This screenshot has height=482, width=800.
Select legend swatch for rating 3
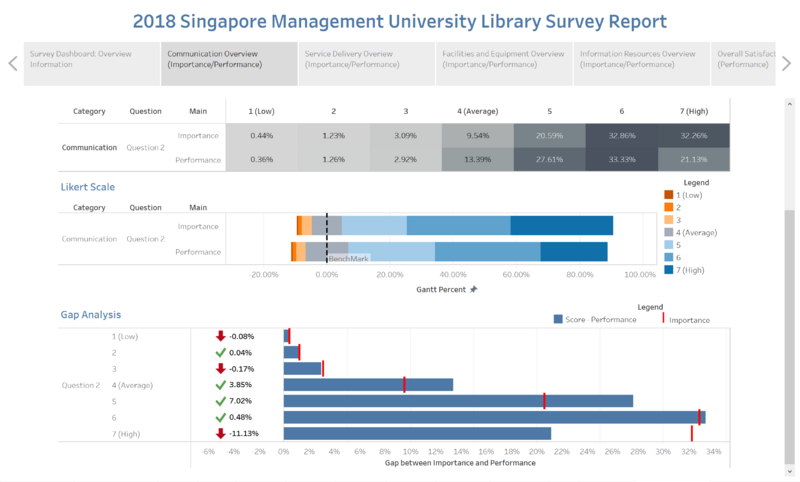[668, 220]
